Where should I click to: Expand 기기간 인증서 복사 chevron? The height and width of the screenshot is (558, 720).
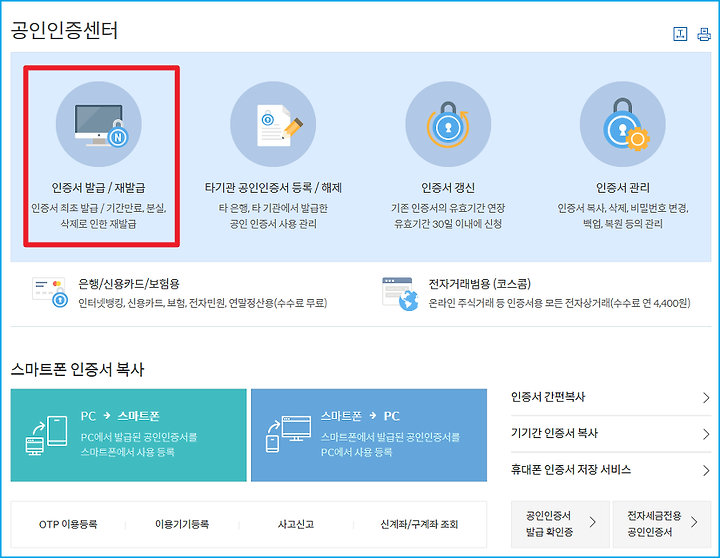706,434
